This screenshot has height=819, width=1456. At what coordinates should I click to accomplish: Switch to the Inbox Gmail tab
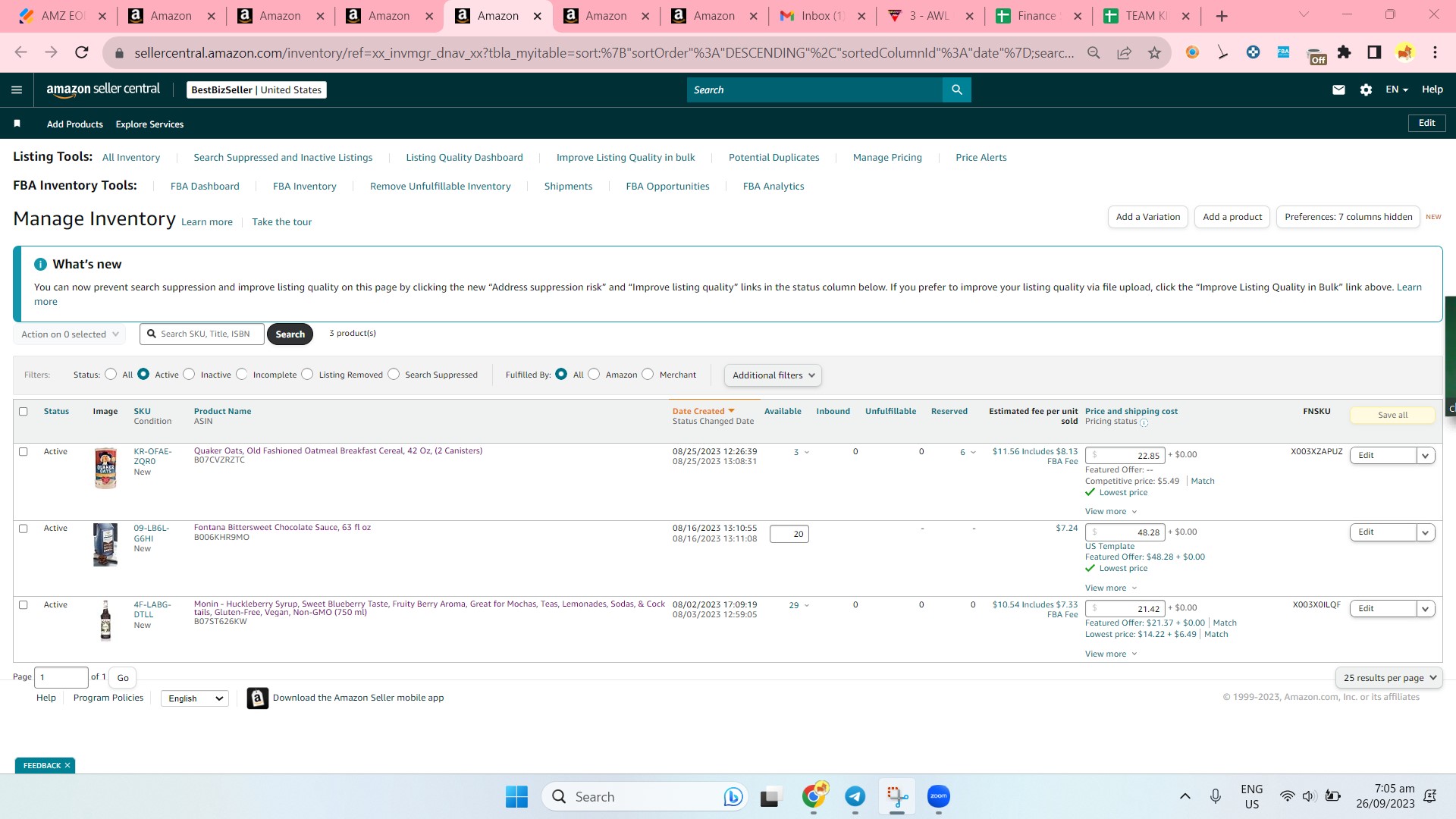coord(822,16)
